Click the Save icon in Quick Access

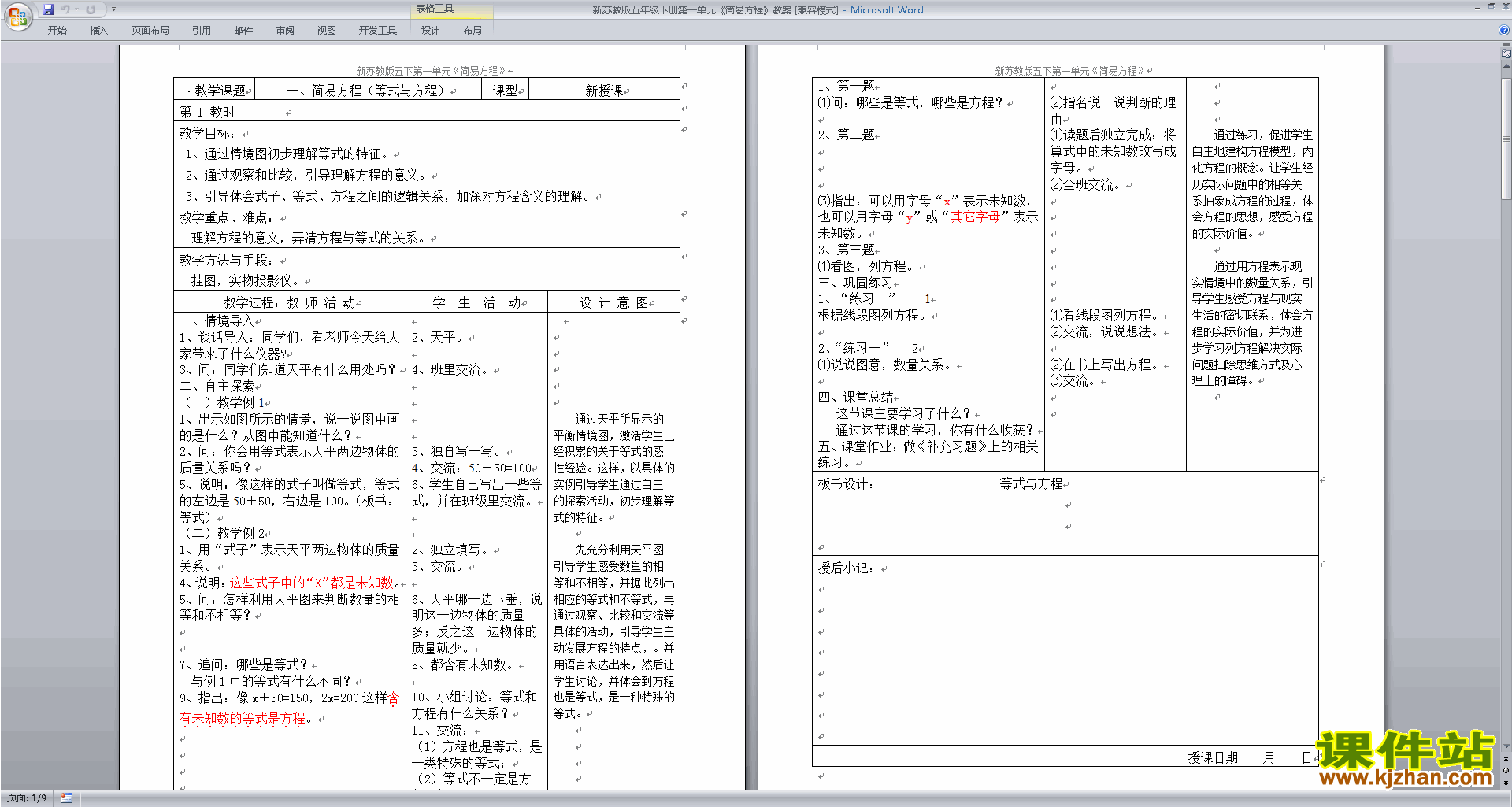(x=48, y=9)
